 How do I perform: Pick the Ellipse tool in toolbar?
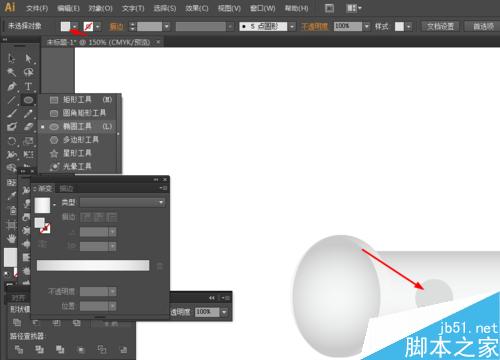pyautogui.click(x=28, y=100)
